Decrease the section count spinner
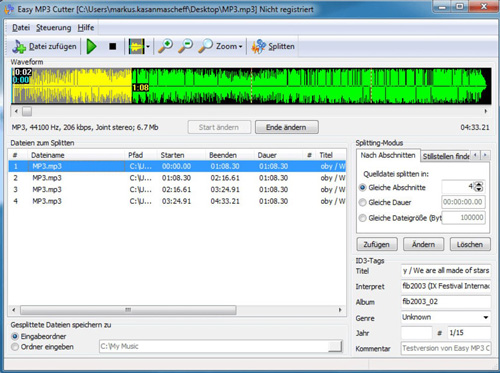Image resolution: width=500 pixels, height=373 pixels. (479, 189)
